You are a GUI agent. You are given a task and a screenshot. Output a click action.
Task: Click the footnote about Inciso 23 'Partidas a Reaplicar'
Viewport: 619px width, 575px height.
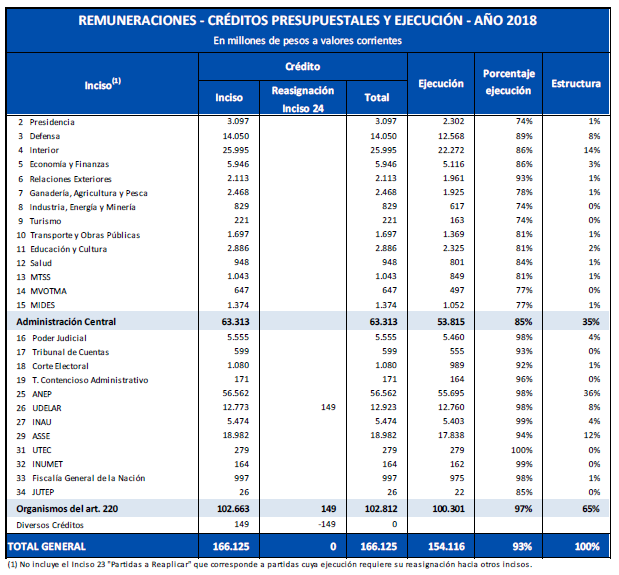pyautogui.click(x=270, y=565)
